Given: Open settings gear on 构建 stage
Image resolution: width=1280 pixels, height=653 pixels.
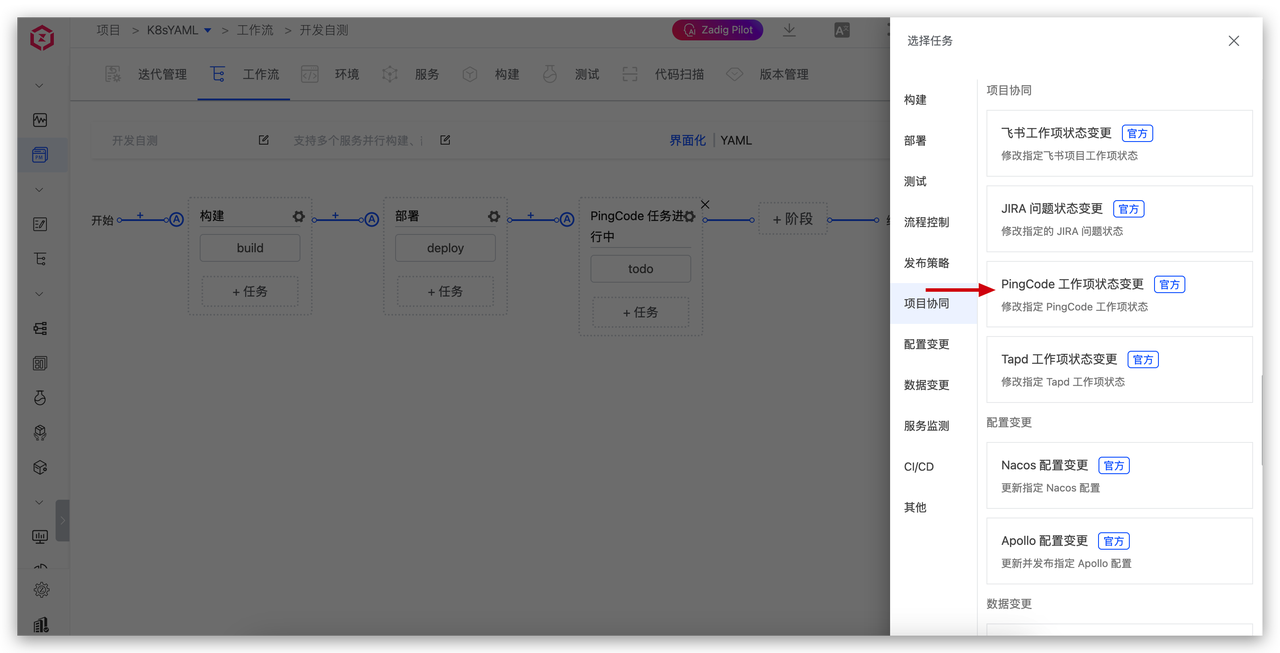Looking at the screenshot, I should pos(298,217).
